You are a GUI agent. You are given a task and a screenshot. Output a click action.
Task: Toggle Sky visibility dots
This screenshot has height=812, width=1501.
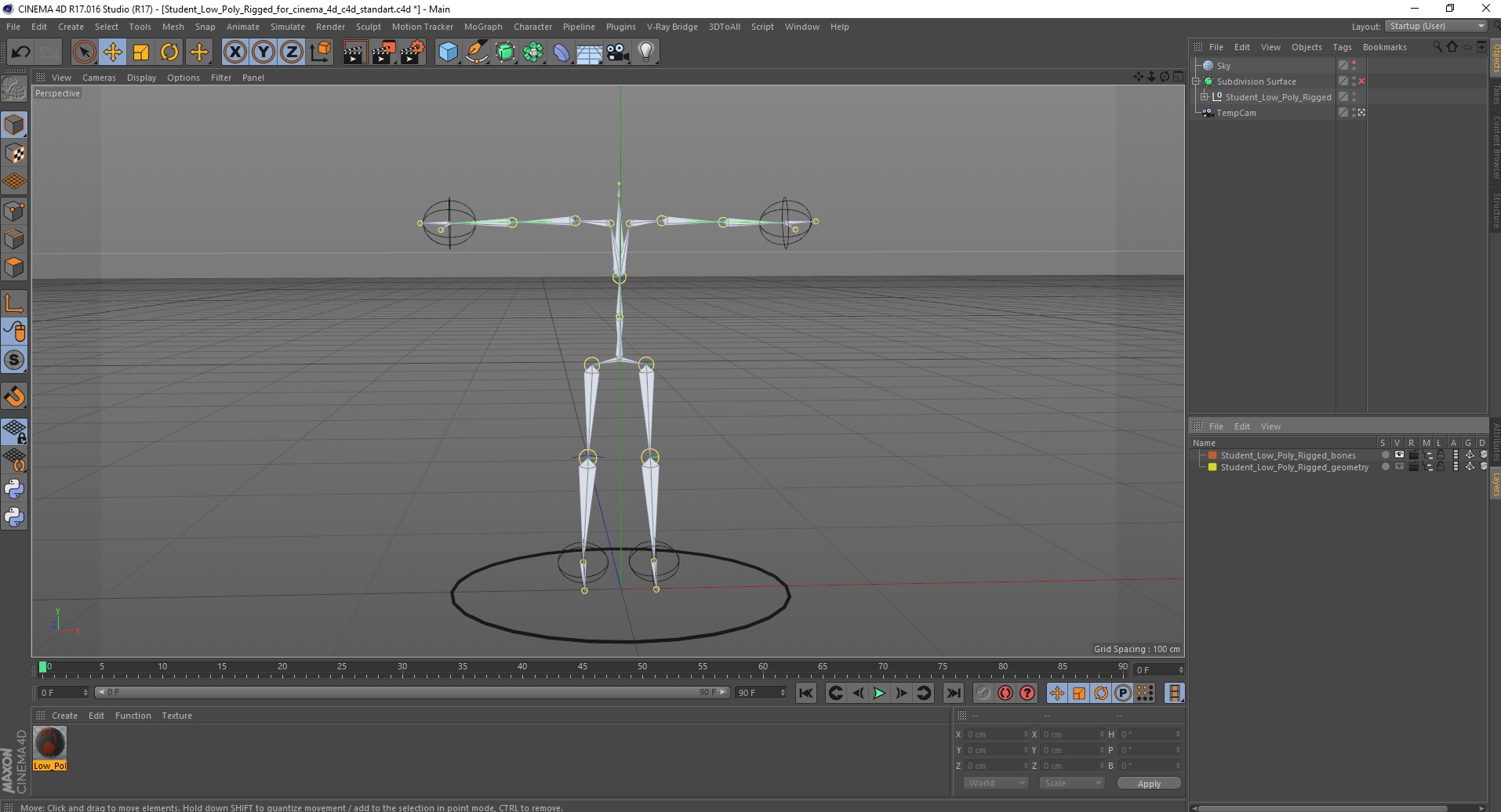(1354, 66)
